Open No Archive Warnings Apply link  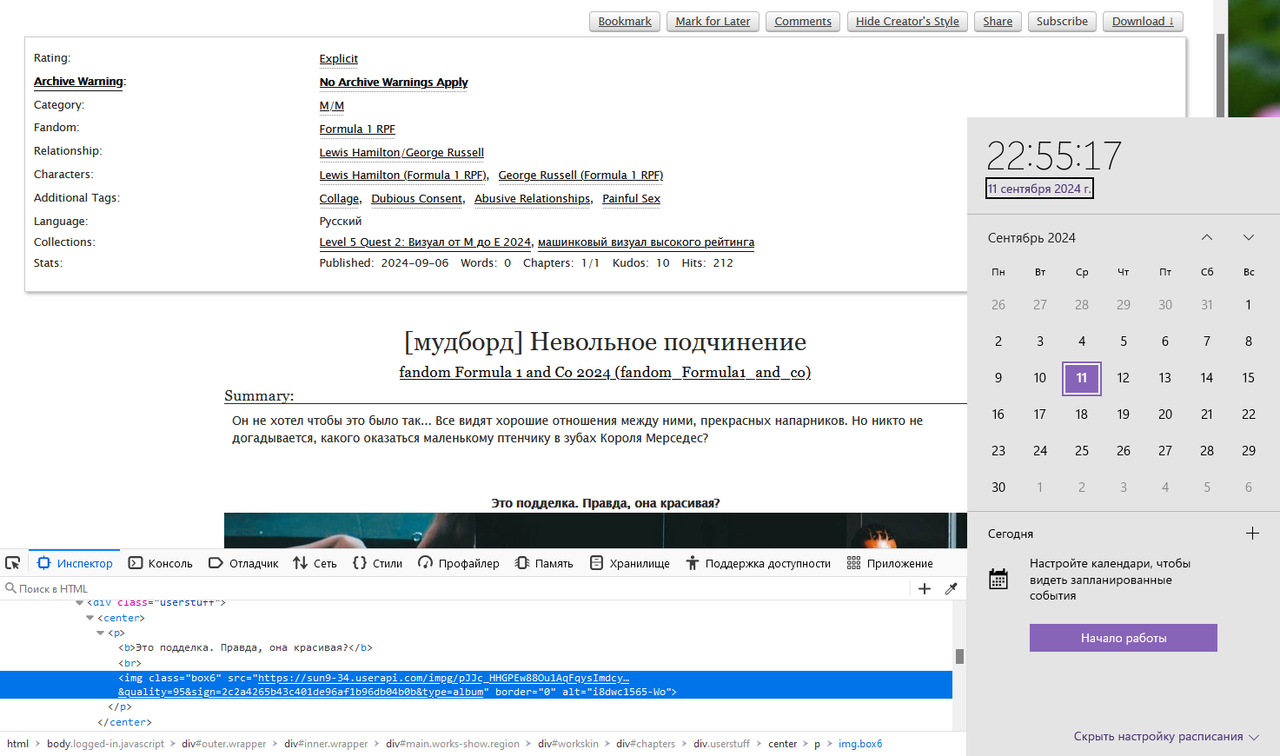[x=394, y=82]
